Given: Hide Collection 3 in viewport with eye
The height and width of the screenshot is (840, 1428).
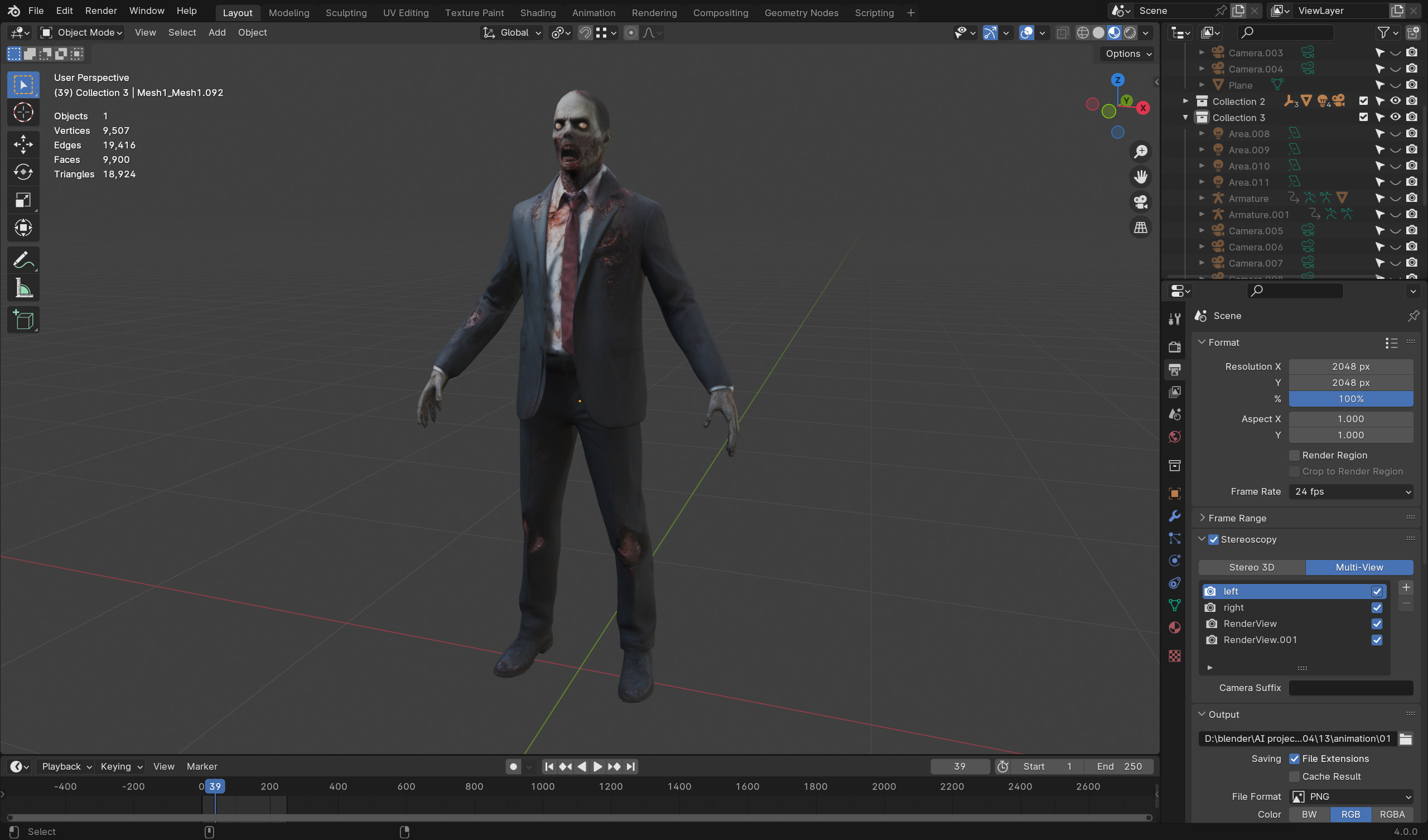Looking at the screenshot, I should [x=1395, y=117].
